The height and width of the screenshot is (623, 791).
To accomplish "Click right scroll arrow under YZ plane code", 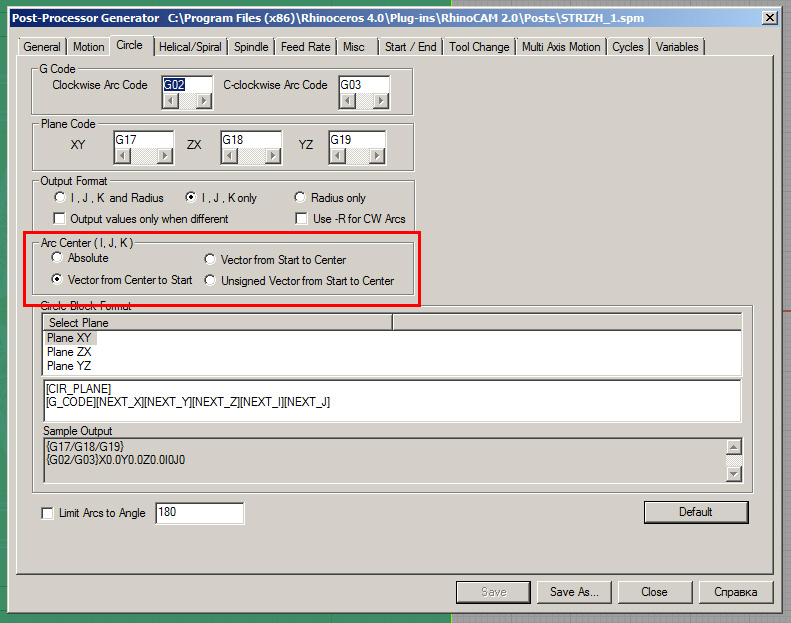I will pyautogui.click(x=377, y=156).
